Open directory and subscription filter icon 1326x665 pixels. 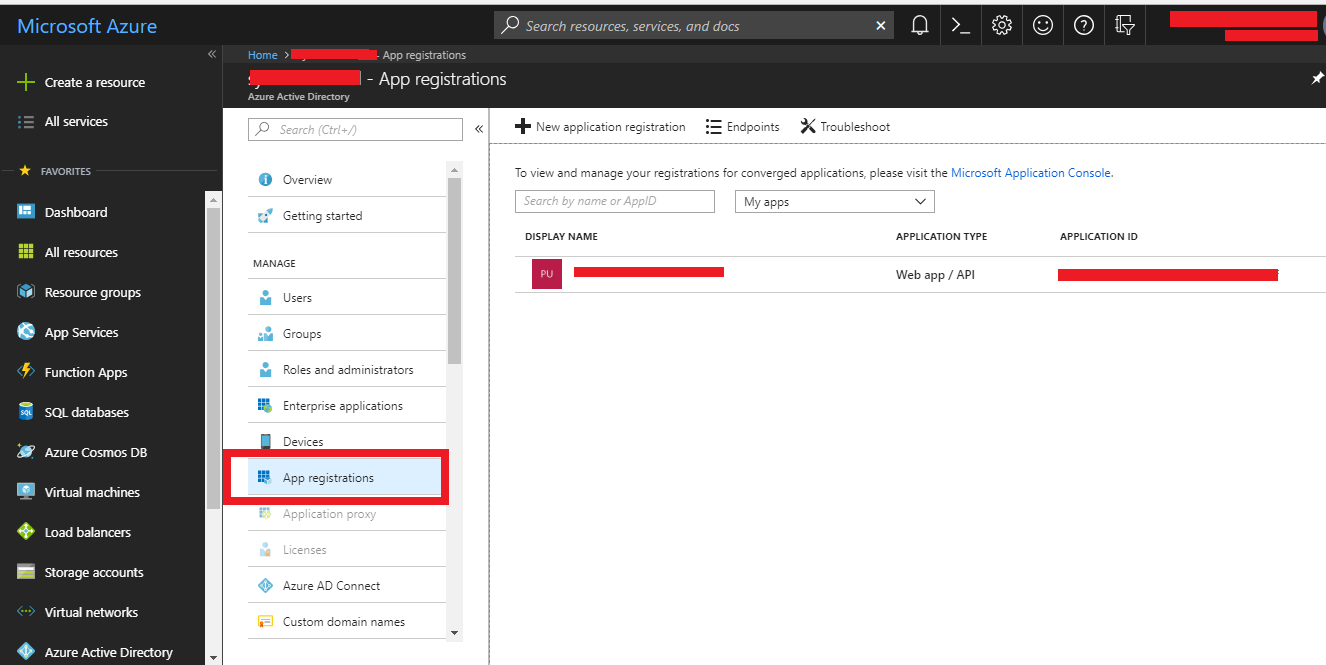(1125, 26)
